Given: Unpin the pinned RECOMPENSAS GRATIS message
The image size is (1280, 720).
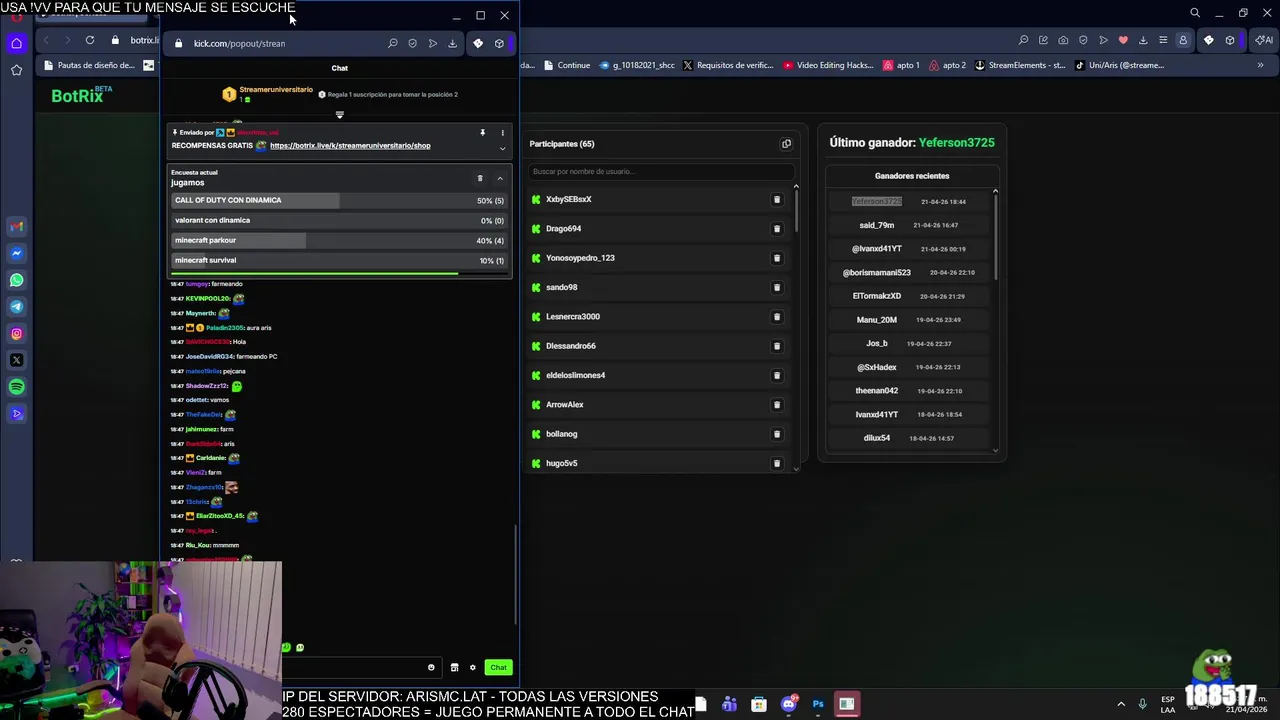Looking at the screenshot, I should point(482,132).
